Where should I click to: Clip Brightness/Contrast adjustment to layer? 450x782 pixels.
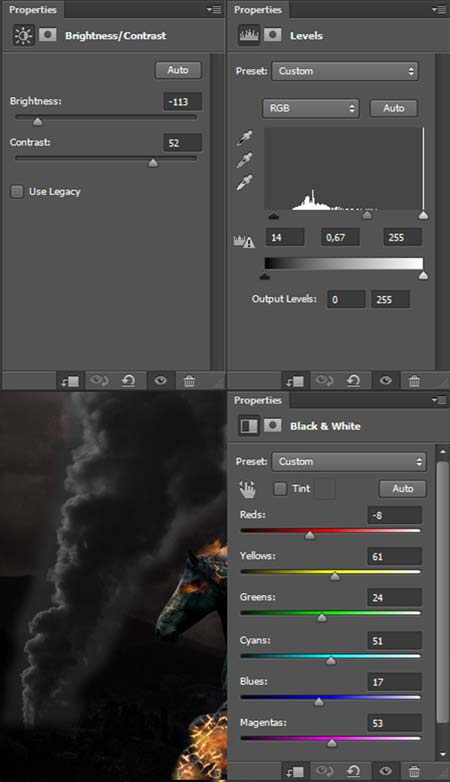pyautogui.click(x=70, y=382)
